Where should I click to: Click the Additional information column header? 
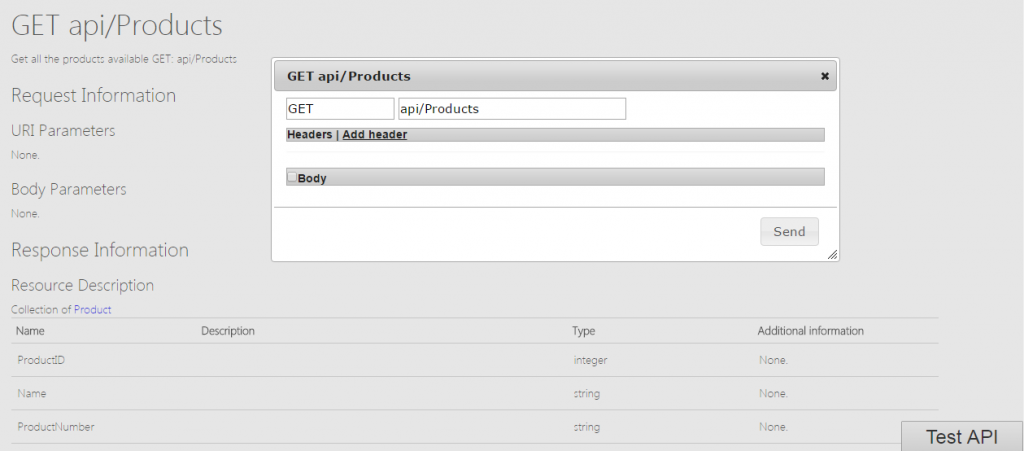(810, 331)
